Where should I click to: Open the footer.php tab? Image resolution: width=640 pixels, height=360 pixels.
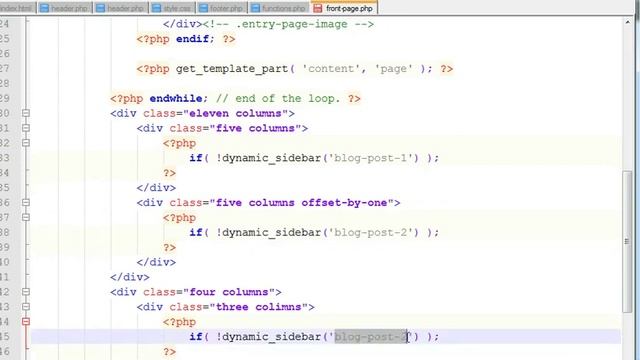coord(222,8)
